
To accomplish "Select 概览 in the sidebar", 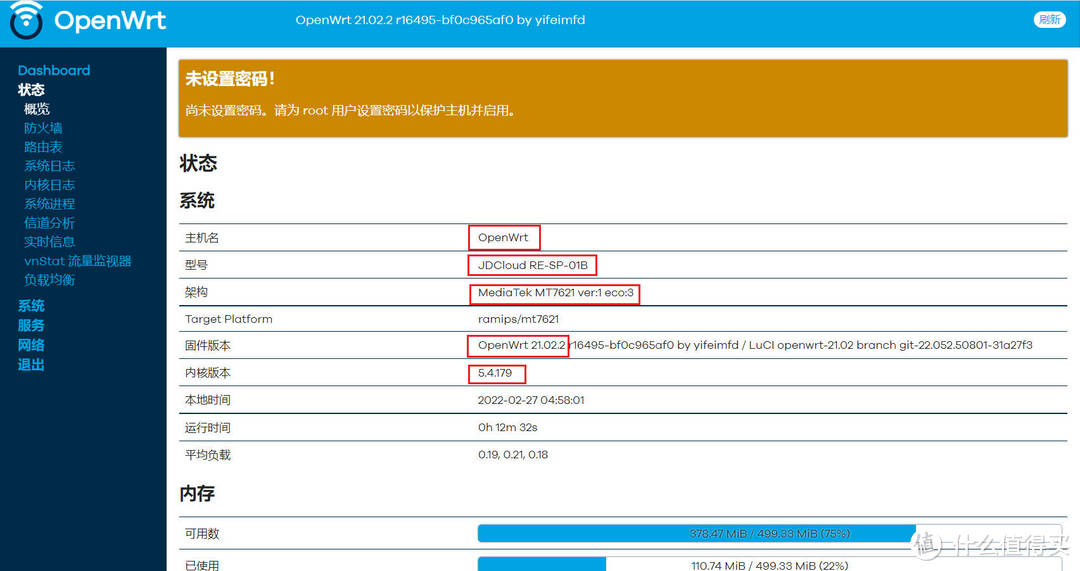I will pyautogui.click(x=37, y=109).
